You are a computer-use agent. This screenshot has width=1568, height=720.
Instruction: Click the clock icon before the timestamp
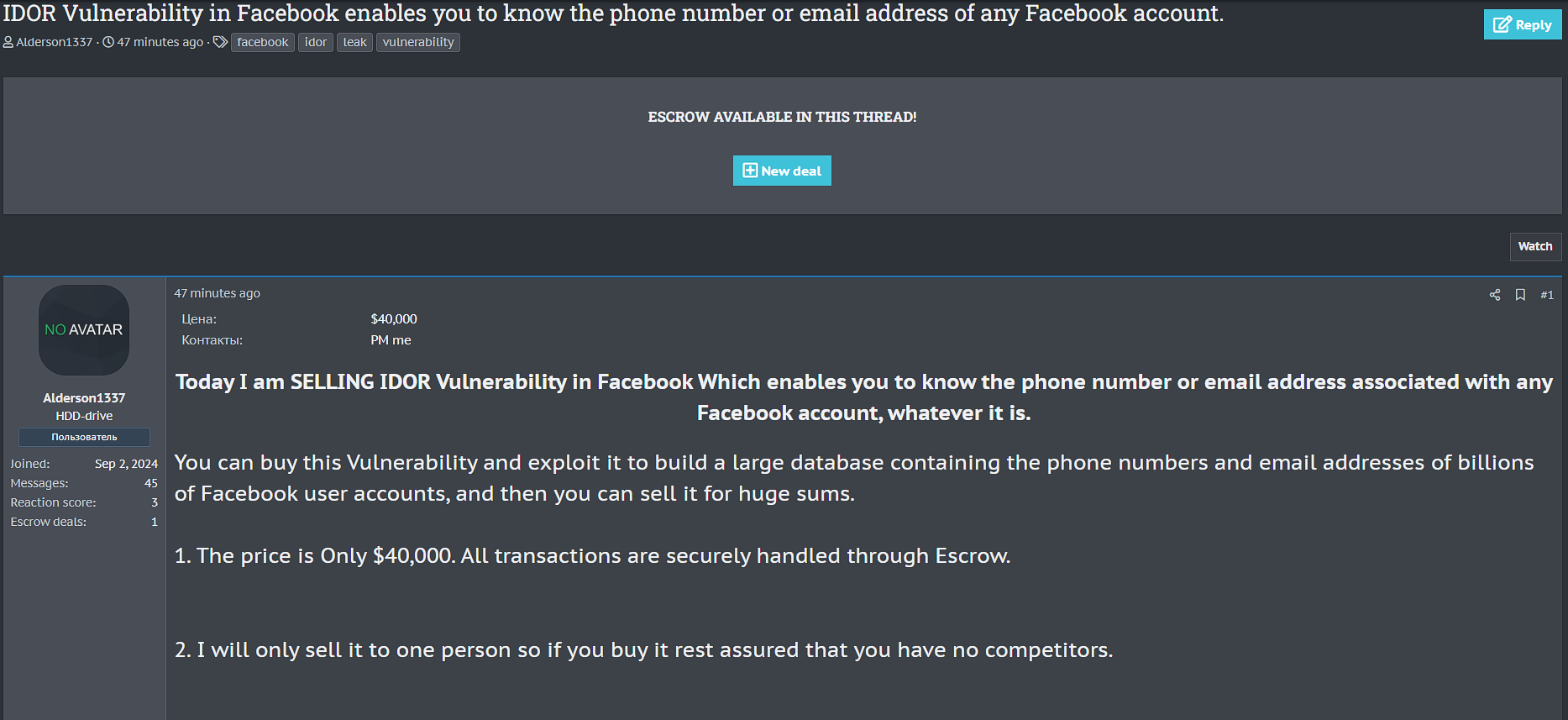pyautogui.click(x=108, y=42)
